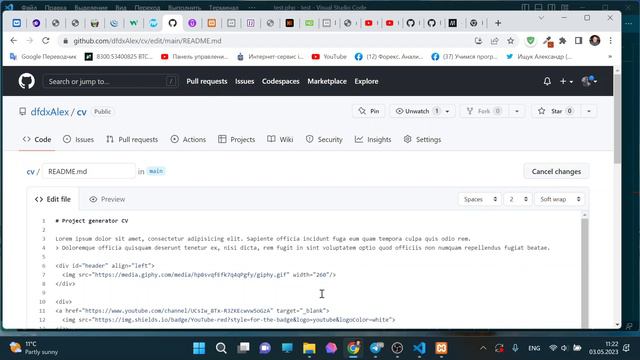Edit the README.md filename field
This screenshot has height=360, width=640.
[x=89, y=171]
